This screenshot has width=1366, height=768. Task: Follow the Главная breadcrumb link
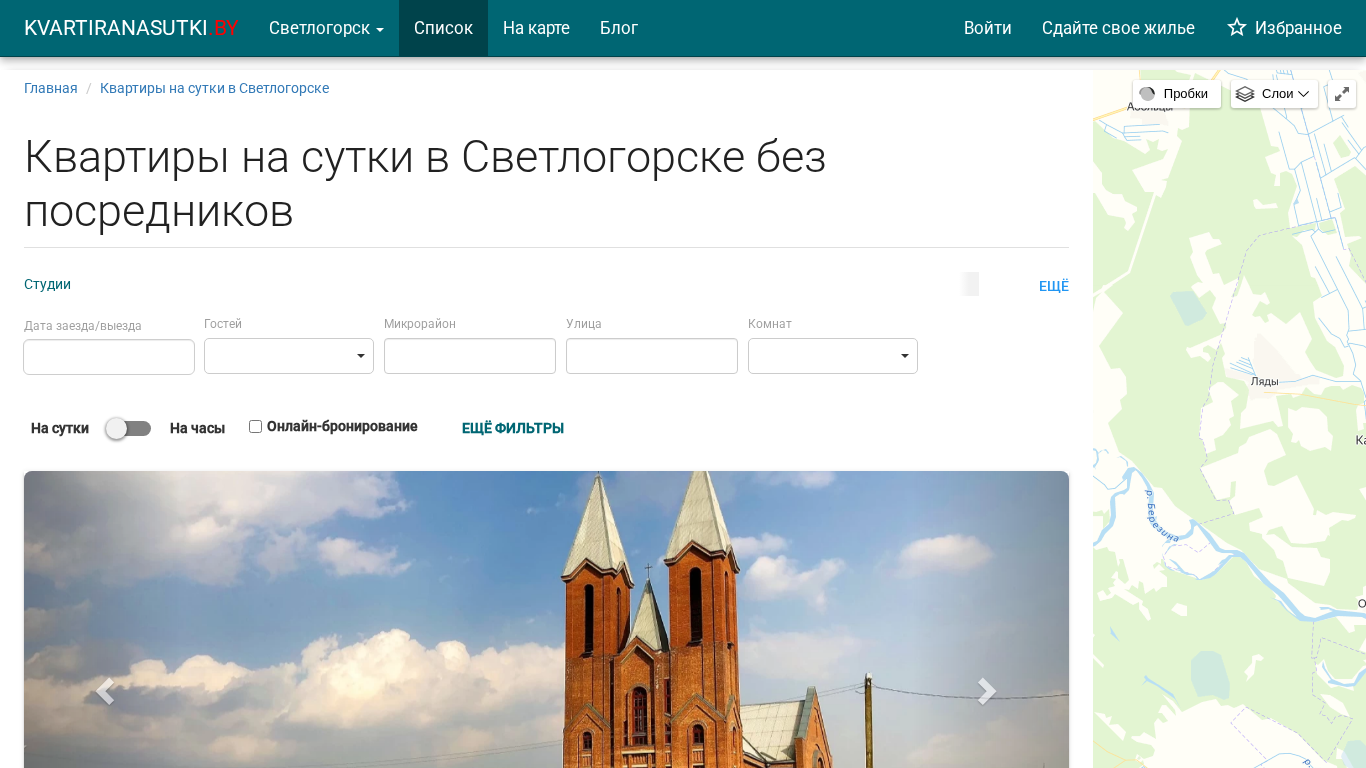click(51, 88)
